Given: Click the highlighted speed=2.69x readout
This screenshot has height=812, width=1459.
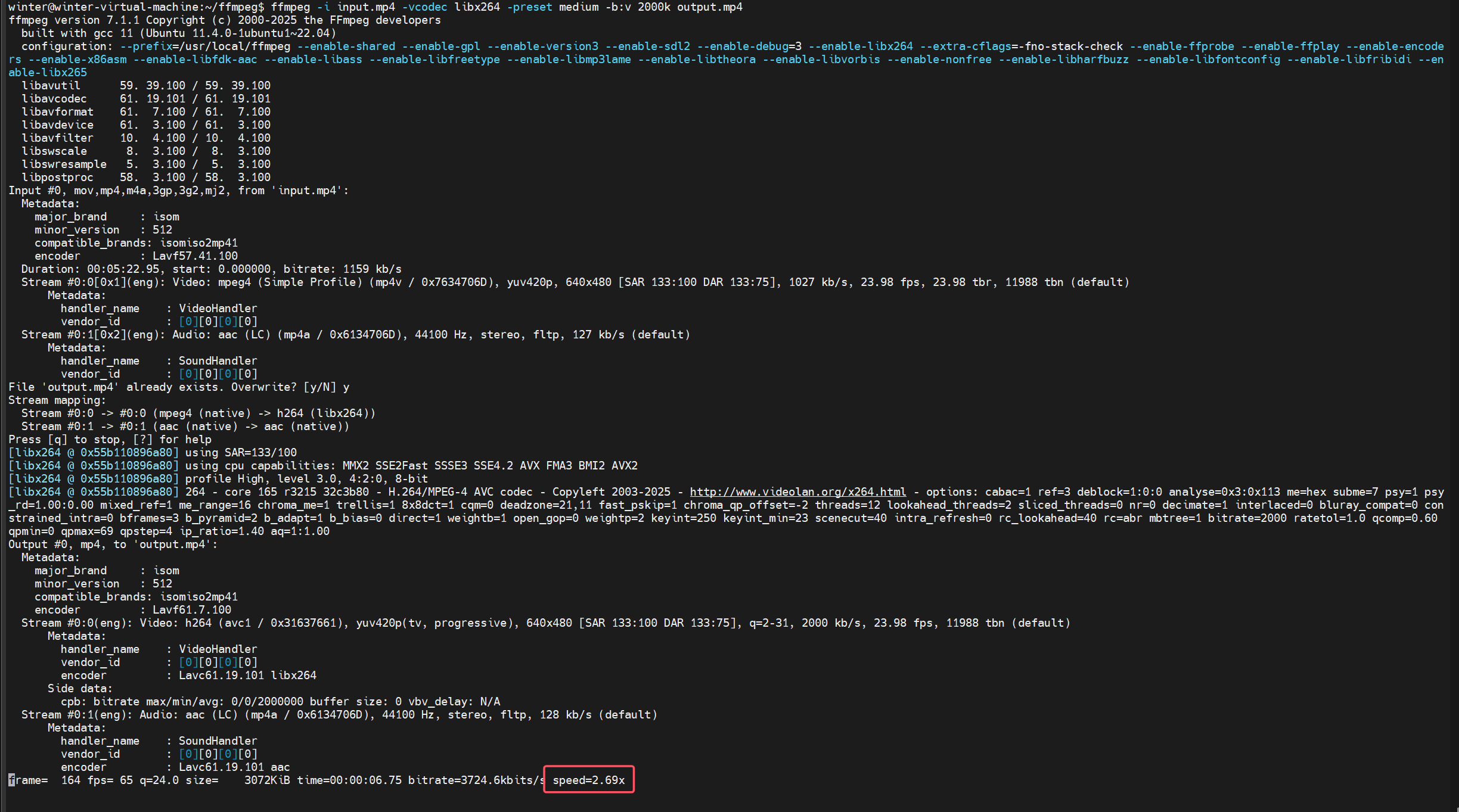Looking at the screenshot, I should click(x=589, y=780).
